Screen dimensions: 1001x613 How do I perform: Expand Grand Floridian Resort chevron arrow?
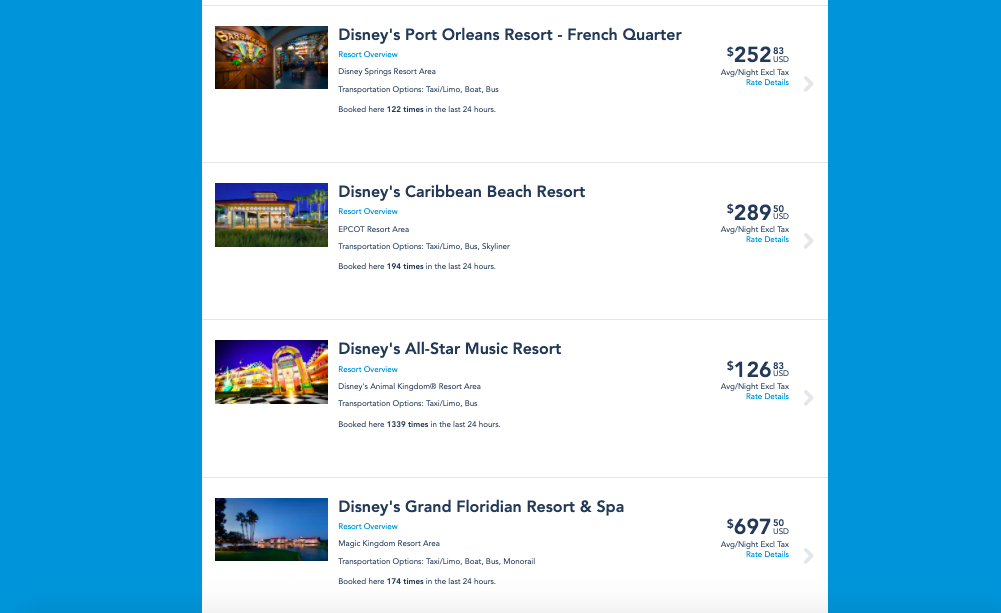(808, 555)
